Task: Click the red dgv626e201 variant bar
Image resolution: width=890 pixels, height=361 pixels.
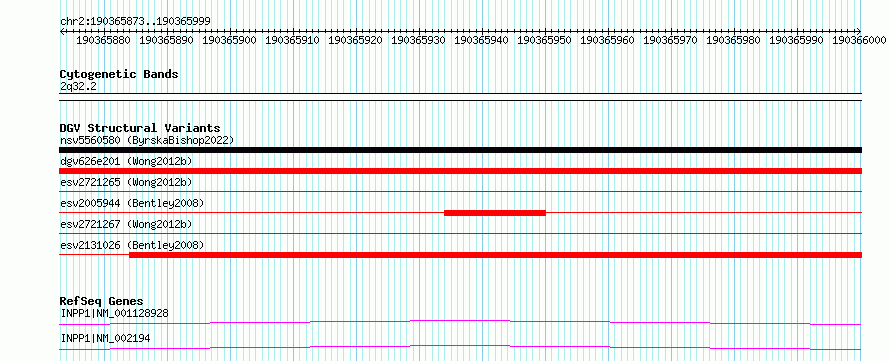Action: click(460, 171)
